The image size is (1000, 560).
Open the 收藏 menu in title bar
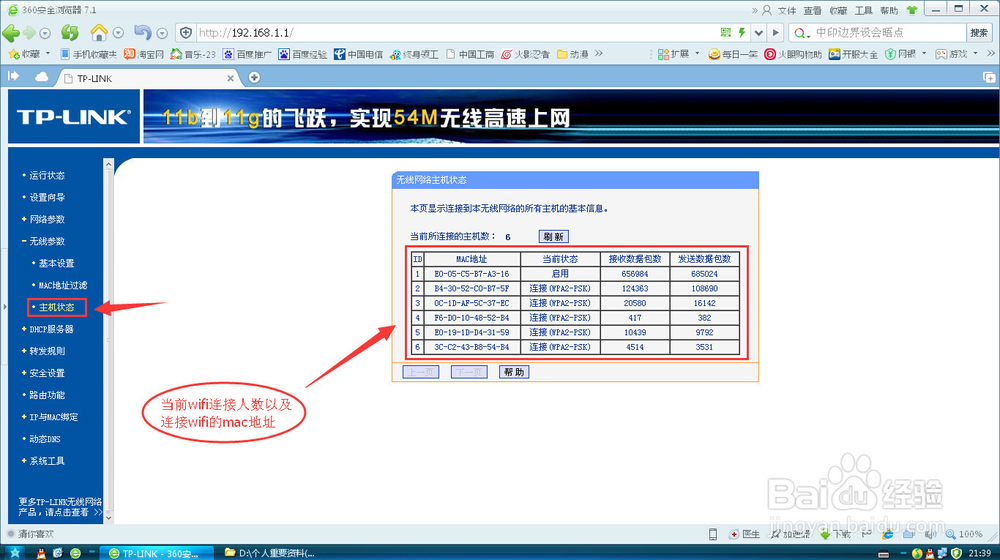tap(838, 10)
